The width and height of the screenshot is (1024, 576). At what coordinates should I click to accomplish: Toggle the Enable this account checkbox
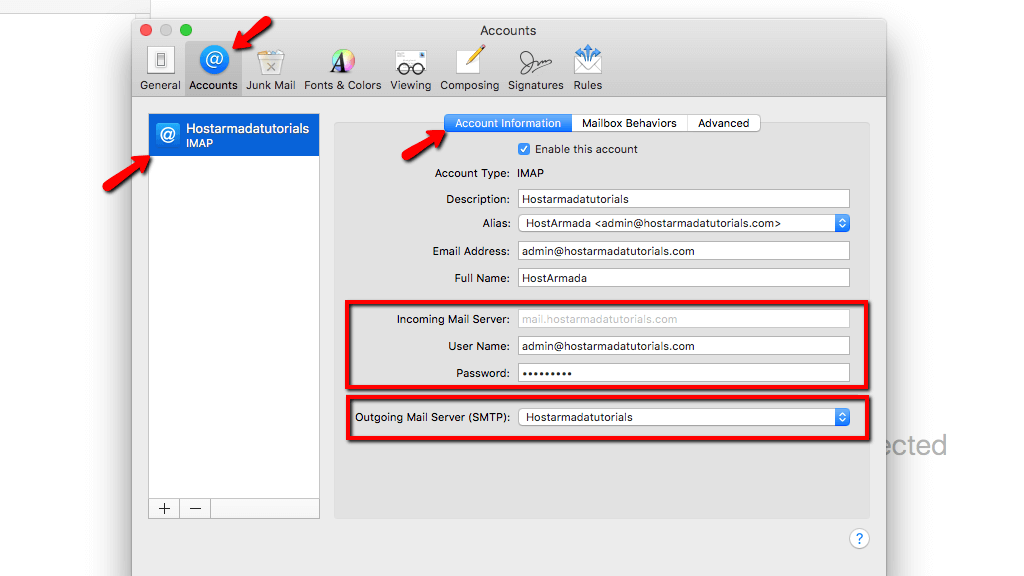coord(524,149)
